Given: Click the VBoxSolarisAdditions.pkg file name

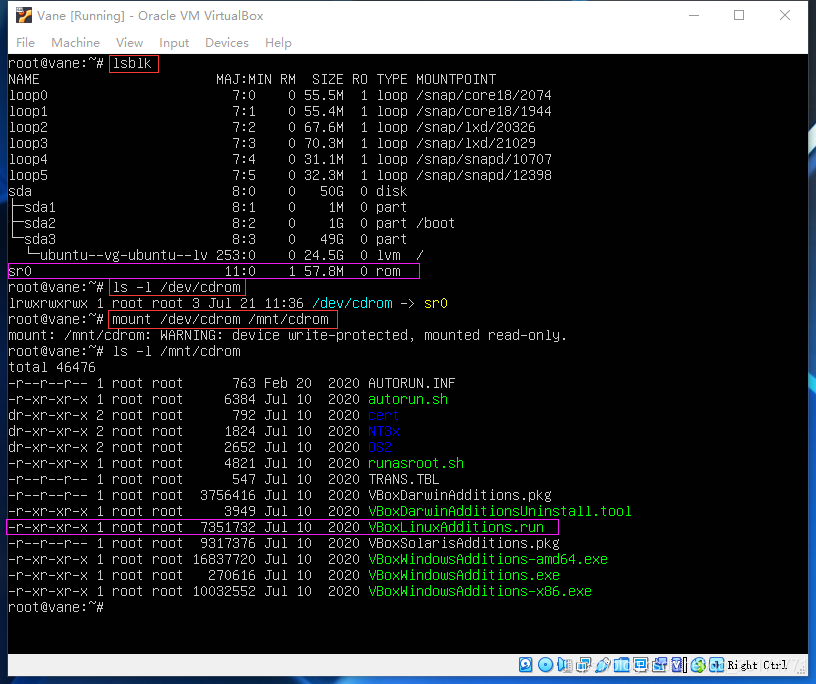Looking at the screenshot, I should (x=464, y=543).
